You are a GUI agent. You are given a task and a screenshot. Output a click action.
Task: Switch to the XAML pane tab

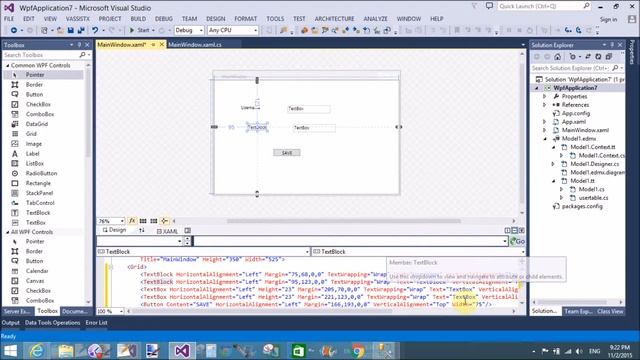[167, 231]
